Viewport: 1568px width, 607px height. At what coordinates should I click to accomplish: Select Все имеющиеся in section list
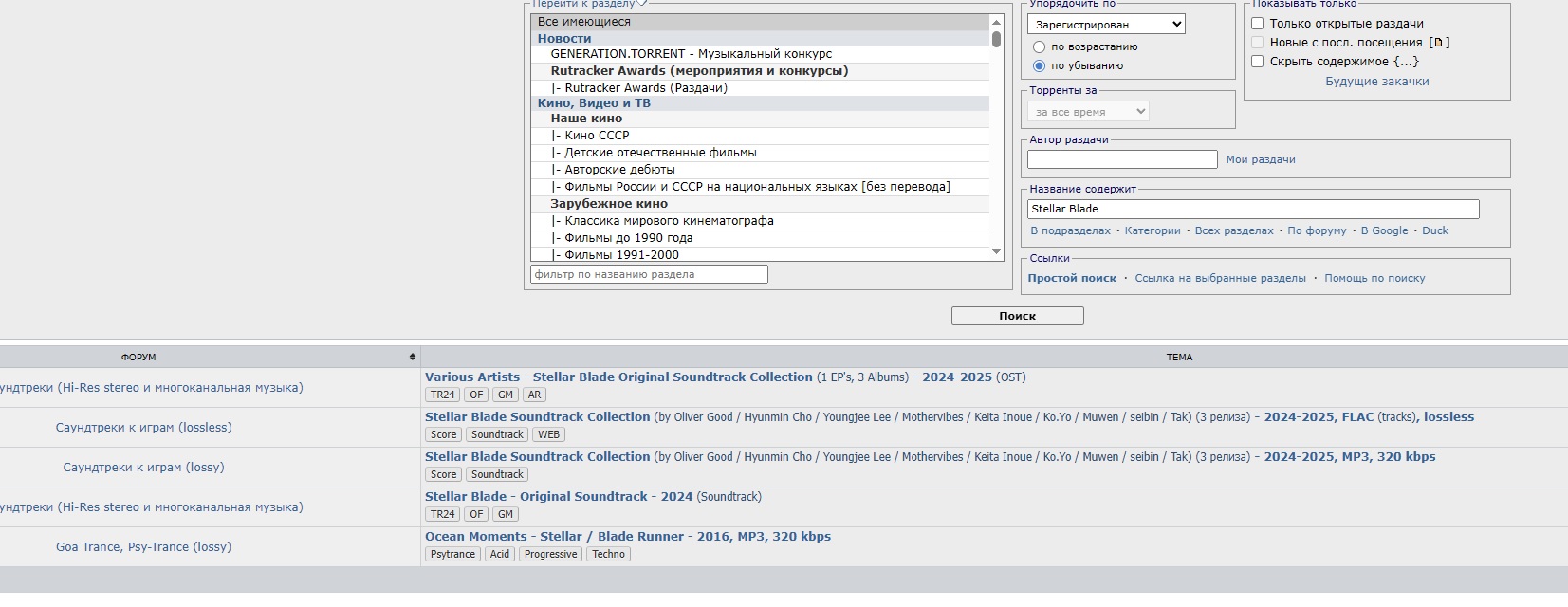click(x=760, y=22)
